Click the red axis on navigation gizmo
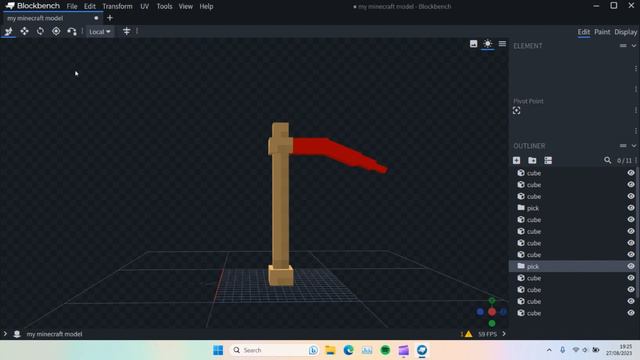 [492, 312]
